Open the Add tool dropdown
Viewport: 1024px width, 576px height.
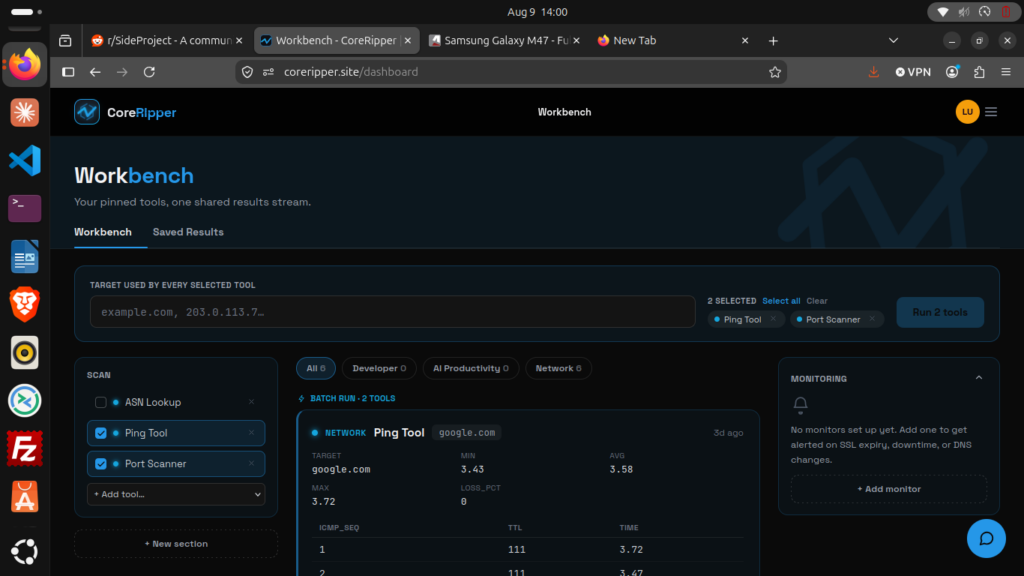[176, 494]
